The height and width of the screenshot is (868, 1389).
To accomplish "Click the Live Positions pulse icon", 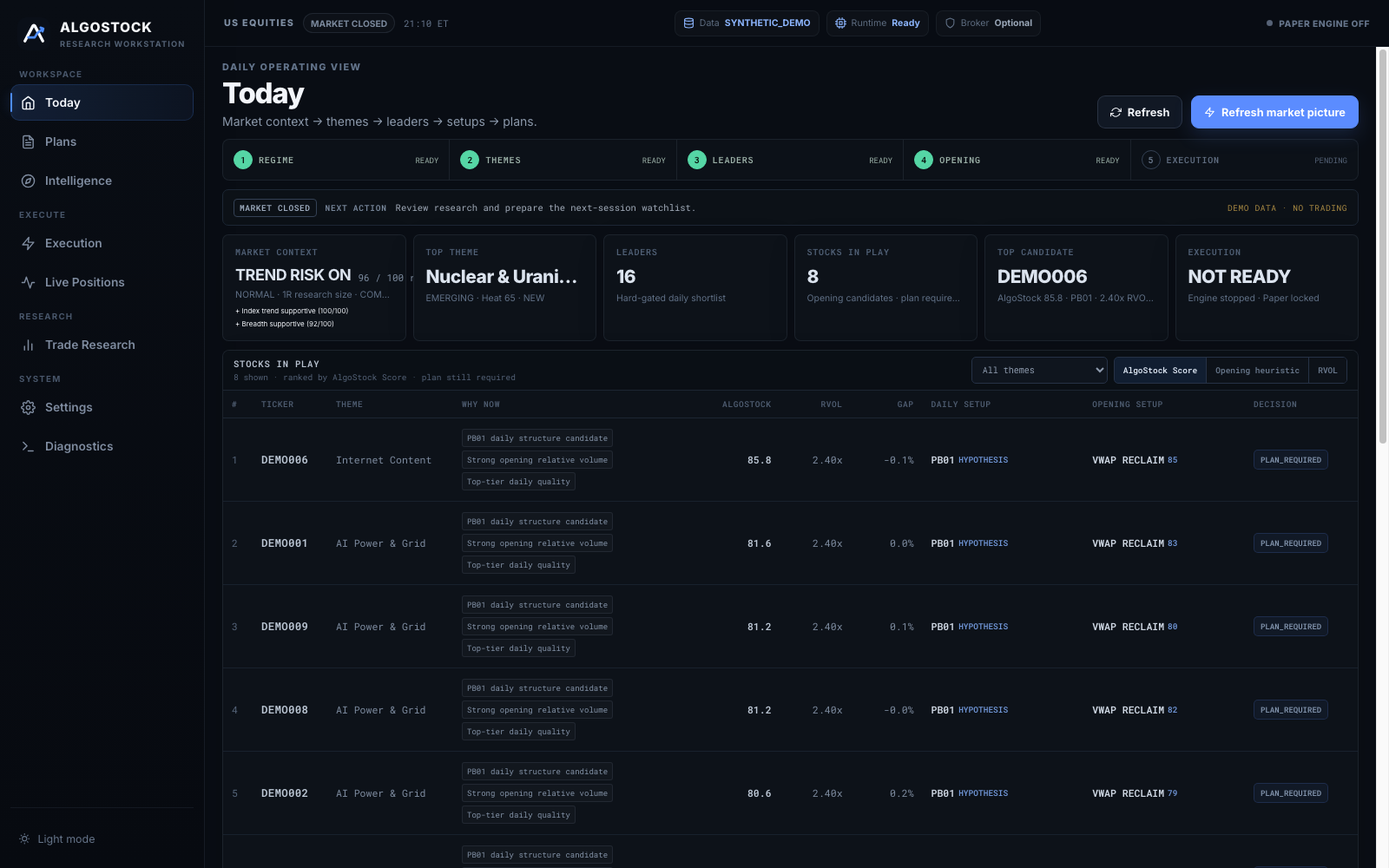I will (x=29, y=283).
